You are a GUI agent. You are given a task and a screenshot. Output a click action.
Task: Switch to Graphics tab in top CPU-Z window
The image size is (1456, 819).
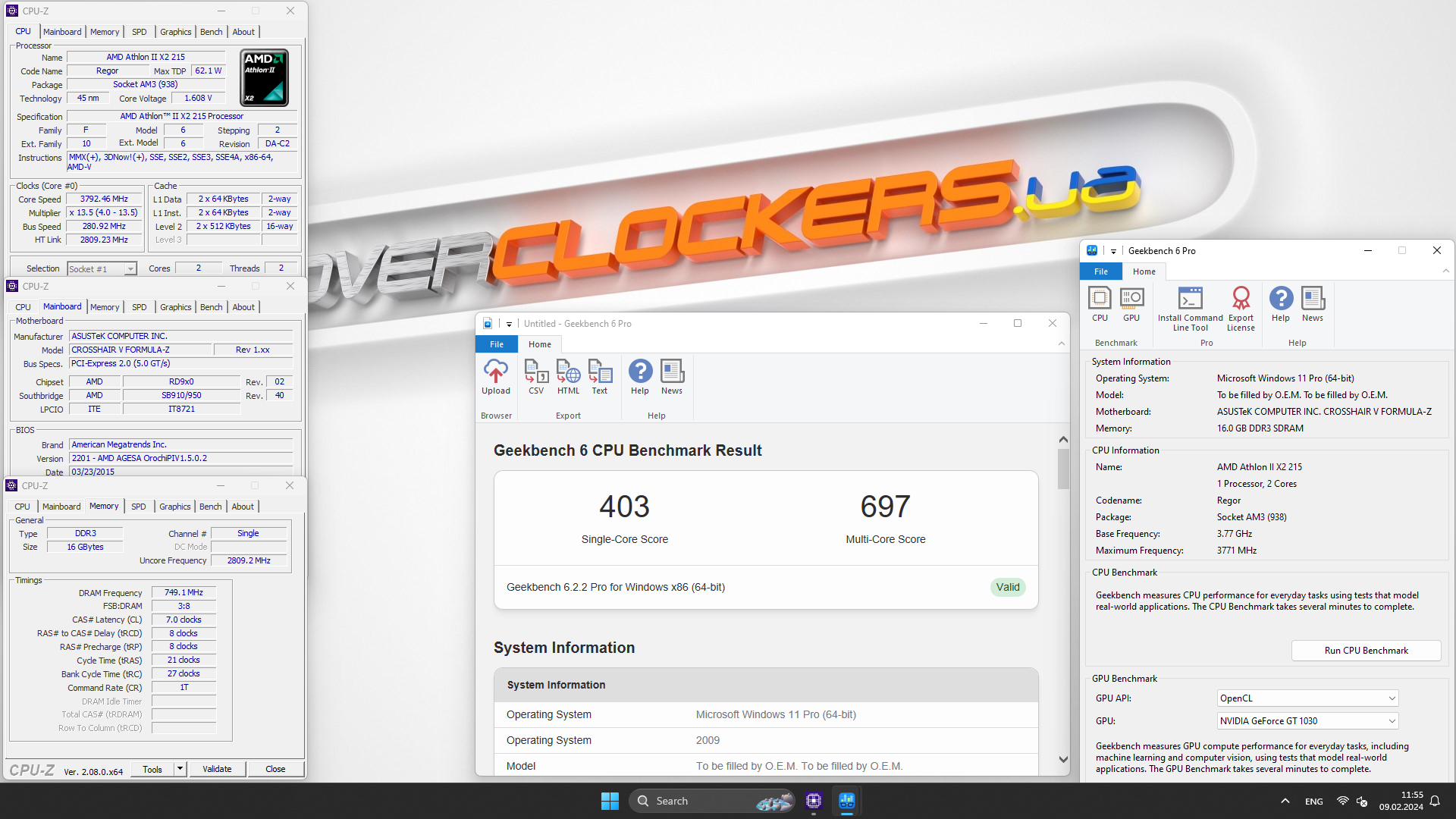(x=175, y=32)
